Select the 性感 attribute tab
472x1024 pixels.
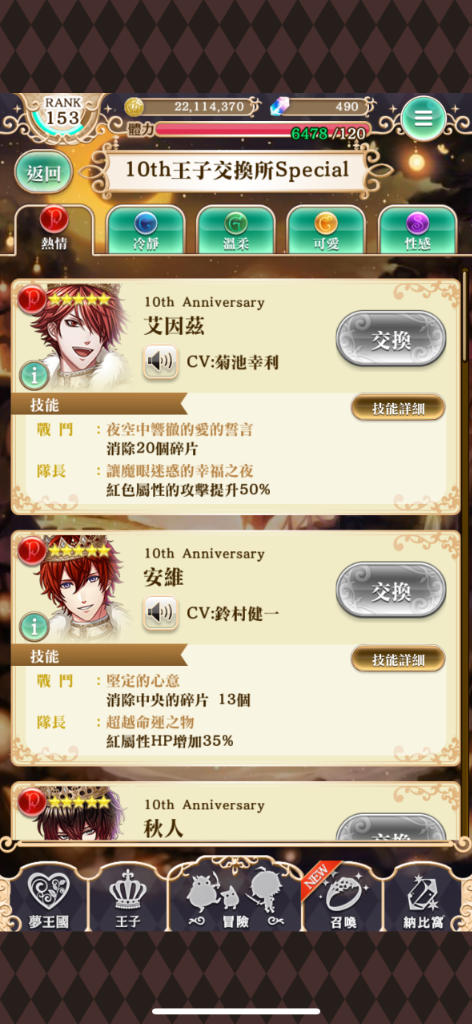(417, 230)
